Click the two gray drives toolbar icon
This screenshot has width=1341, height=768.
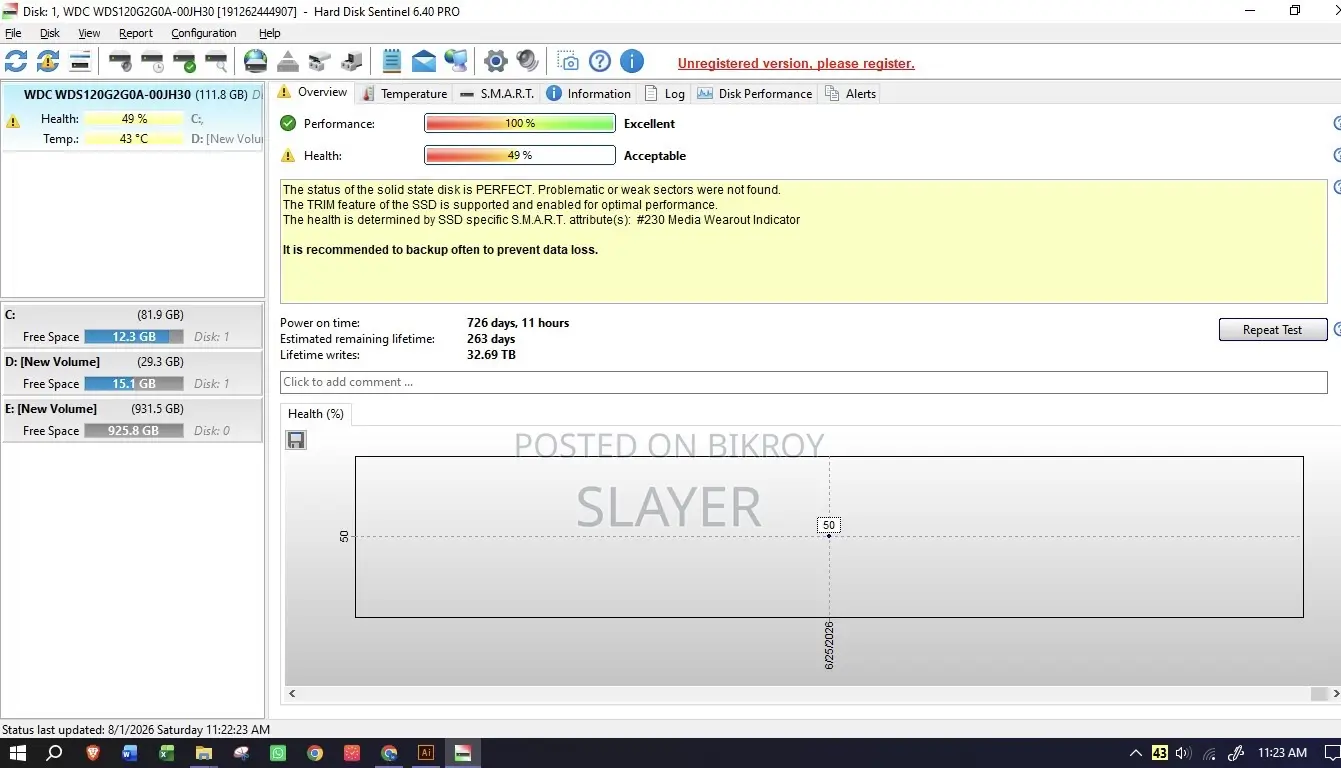pos(320,62)
